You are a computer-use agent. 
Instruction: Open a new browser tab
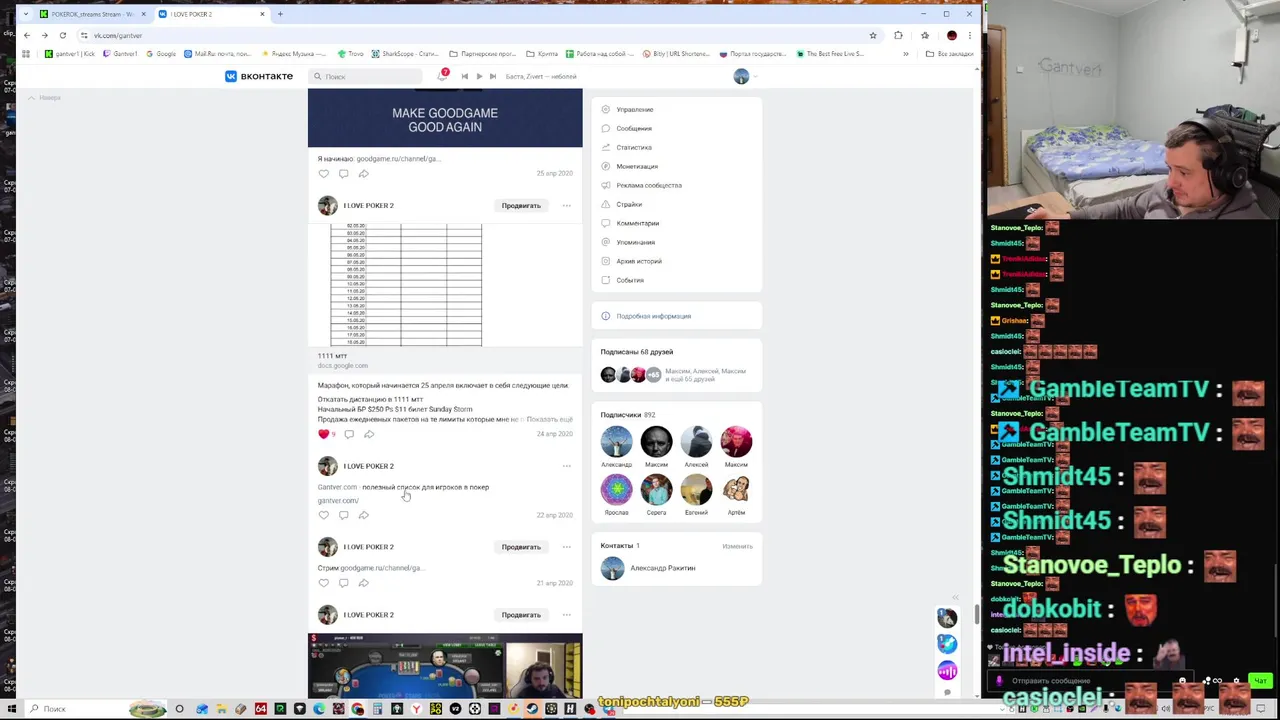point(280,14)
